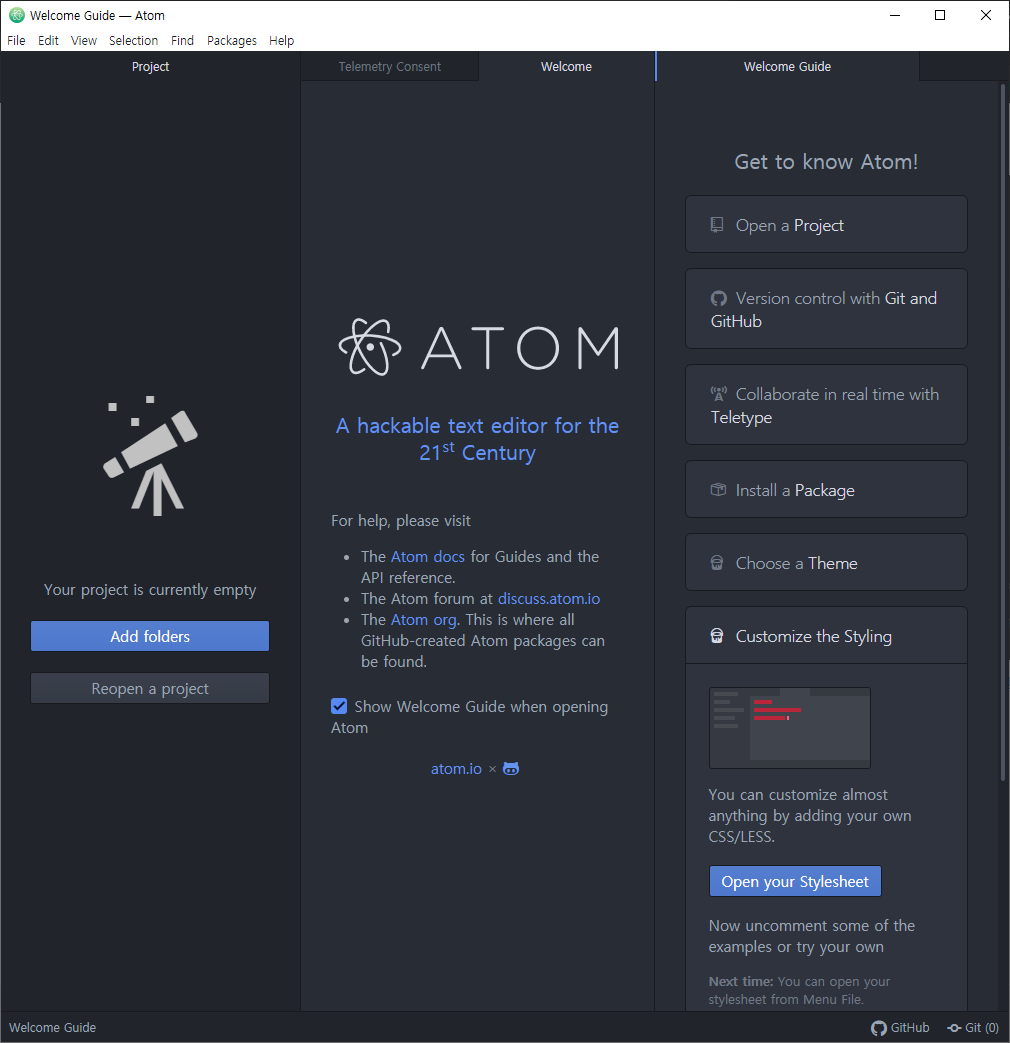Click the paint bucket icon beside Customize the Styling
This screenshot has width=1010, height=1043.
click(x=717, y=636)
